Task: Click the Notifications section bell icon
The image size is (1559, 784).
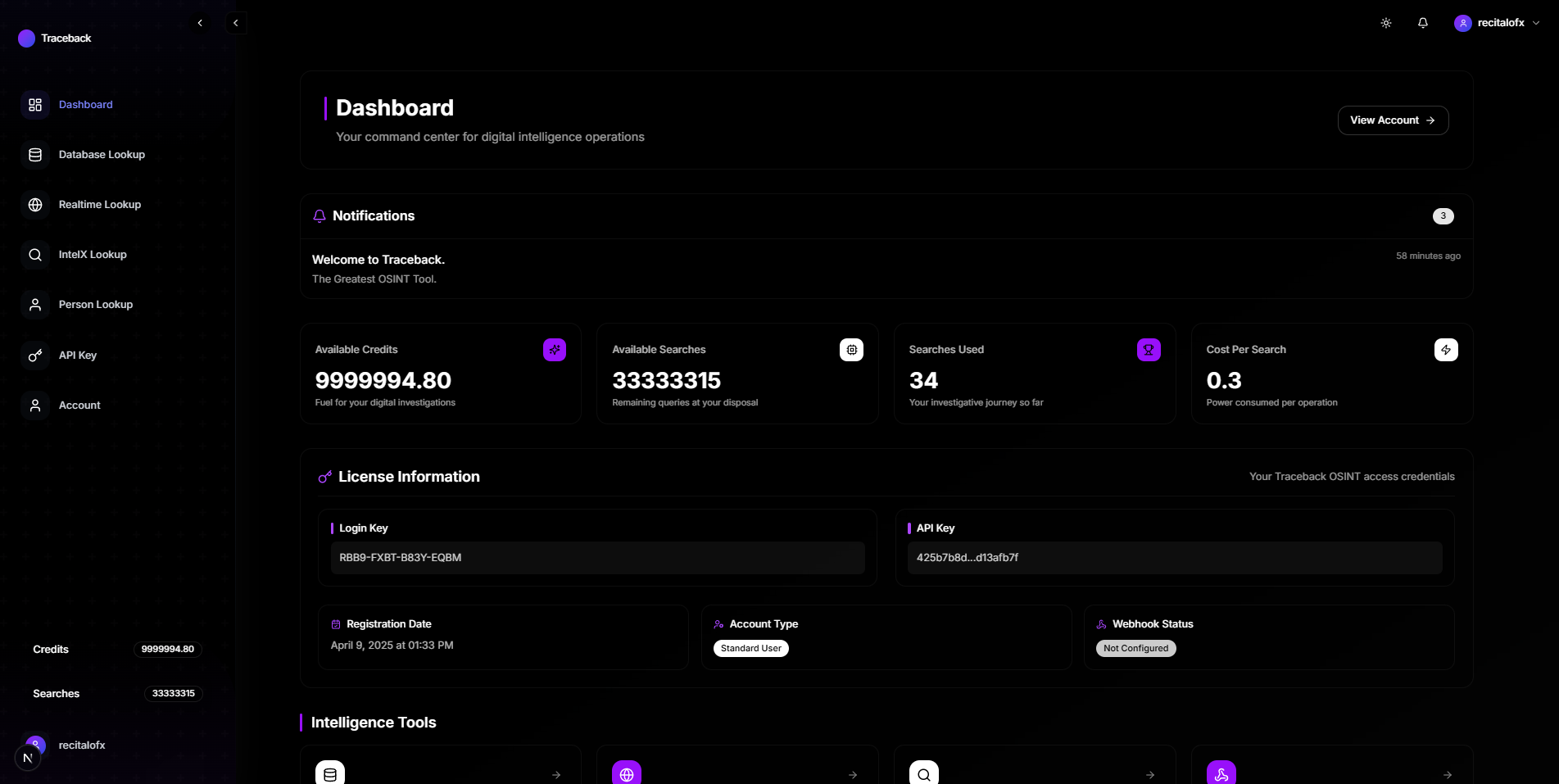Action: point(320,216)
